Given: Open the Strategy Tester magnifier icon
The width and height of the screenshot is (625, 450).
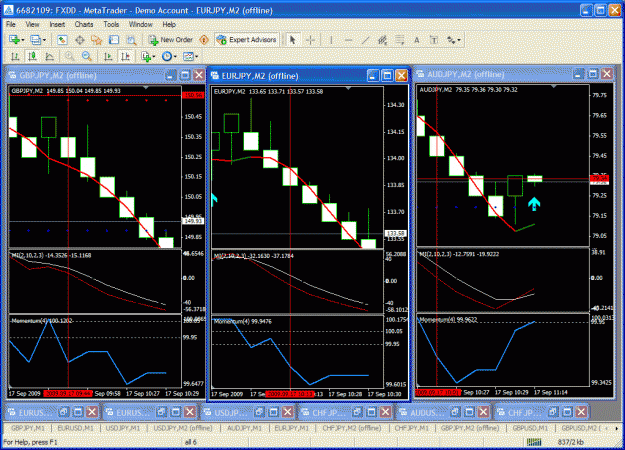Looking at the screenshot, I should (131, 40).
